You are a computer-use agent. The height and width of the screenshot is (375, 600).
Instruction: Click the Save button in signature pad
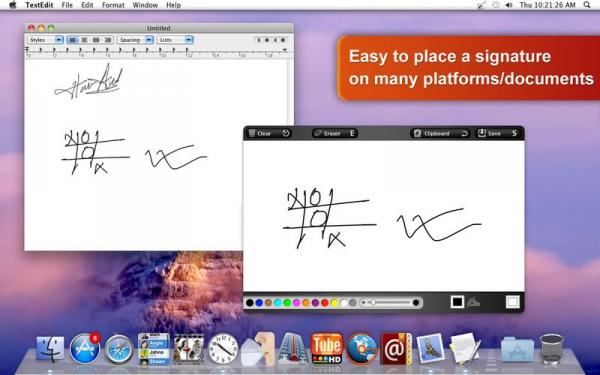tap(497, 133)
